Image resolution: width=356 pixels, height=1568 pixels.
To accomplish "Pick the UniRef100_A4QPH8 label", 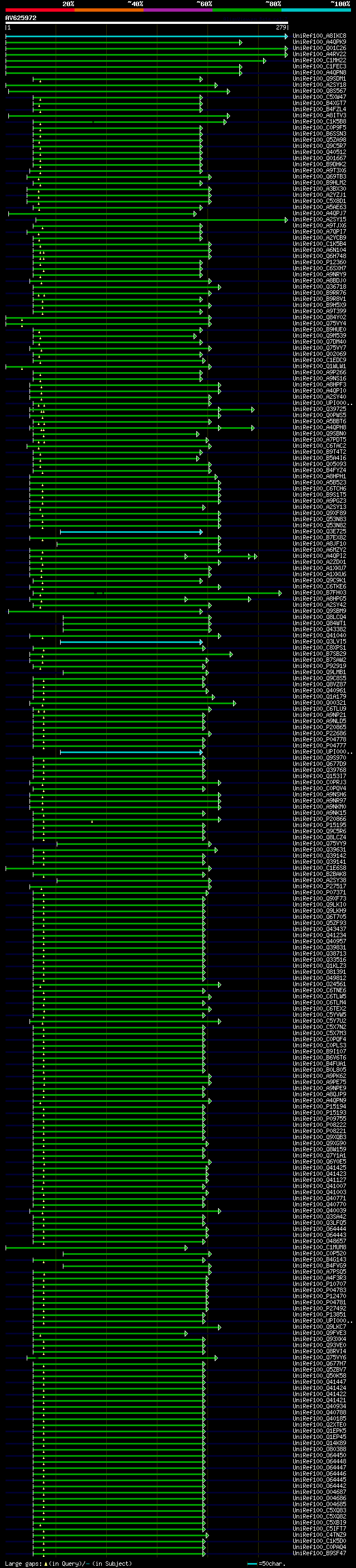I will point(319,428).
